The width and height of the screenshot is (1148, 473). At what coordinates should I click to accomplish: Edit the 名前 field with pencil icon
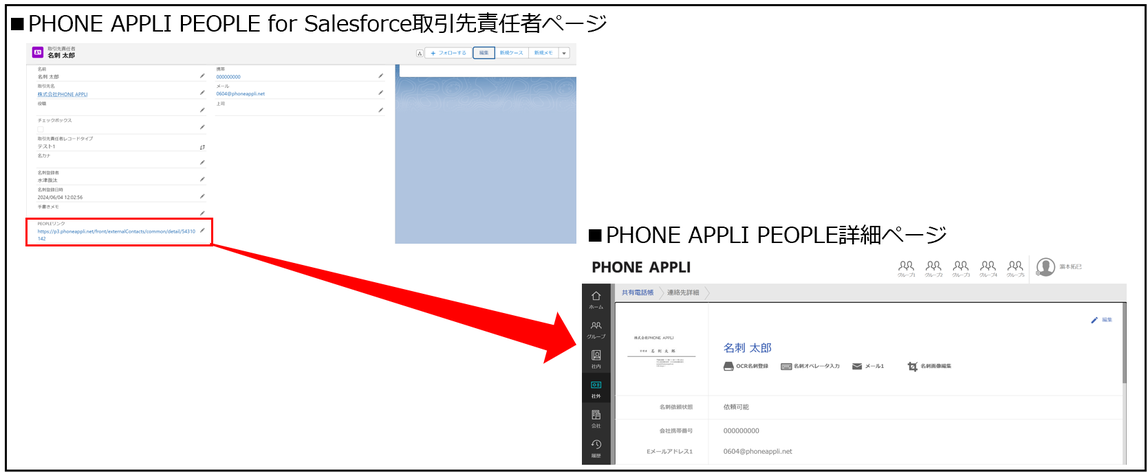(x=202, y=75)
